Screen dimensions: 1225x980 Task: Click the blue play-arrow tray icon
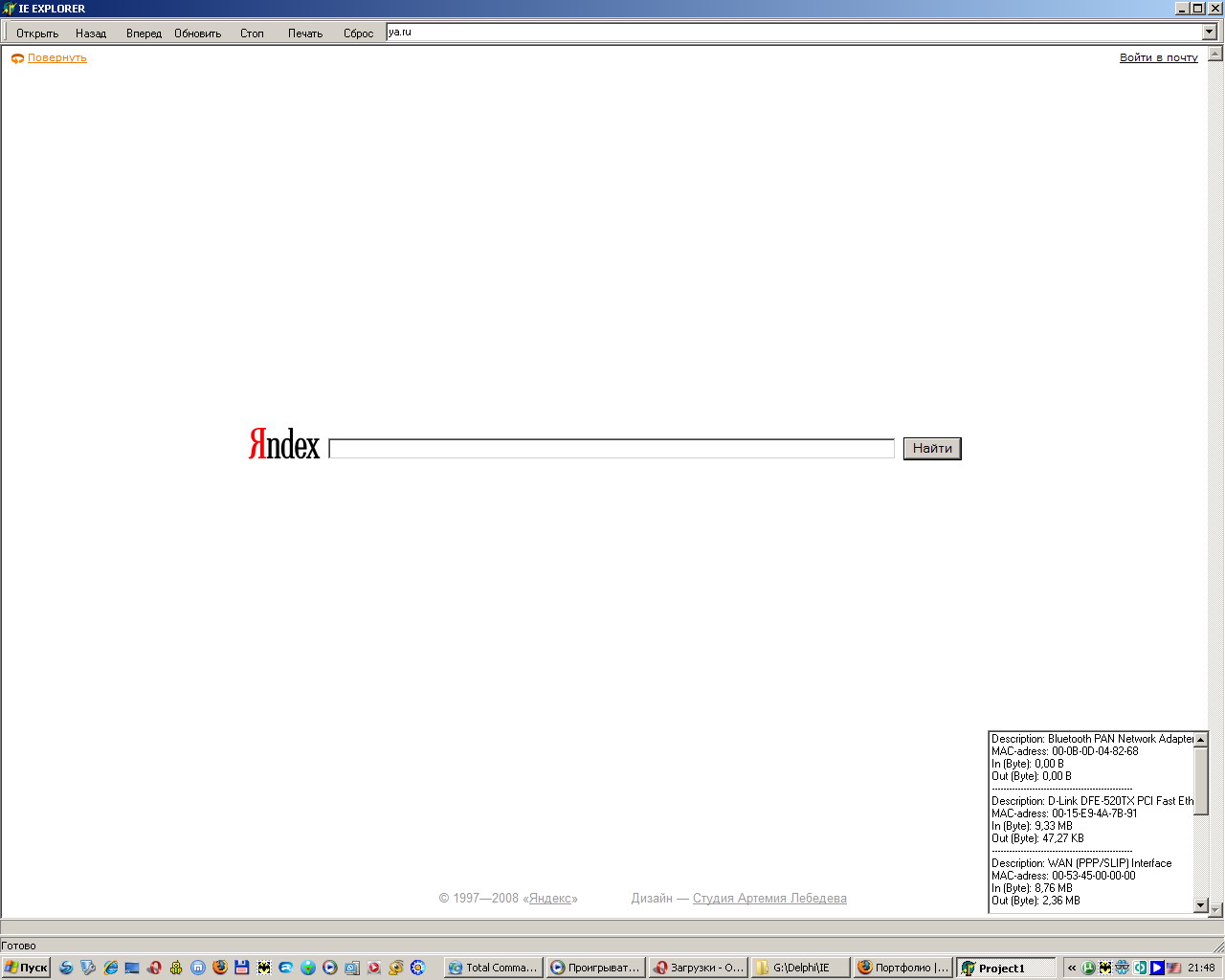(1157, 968)
